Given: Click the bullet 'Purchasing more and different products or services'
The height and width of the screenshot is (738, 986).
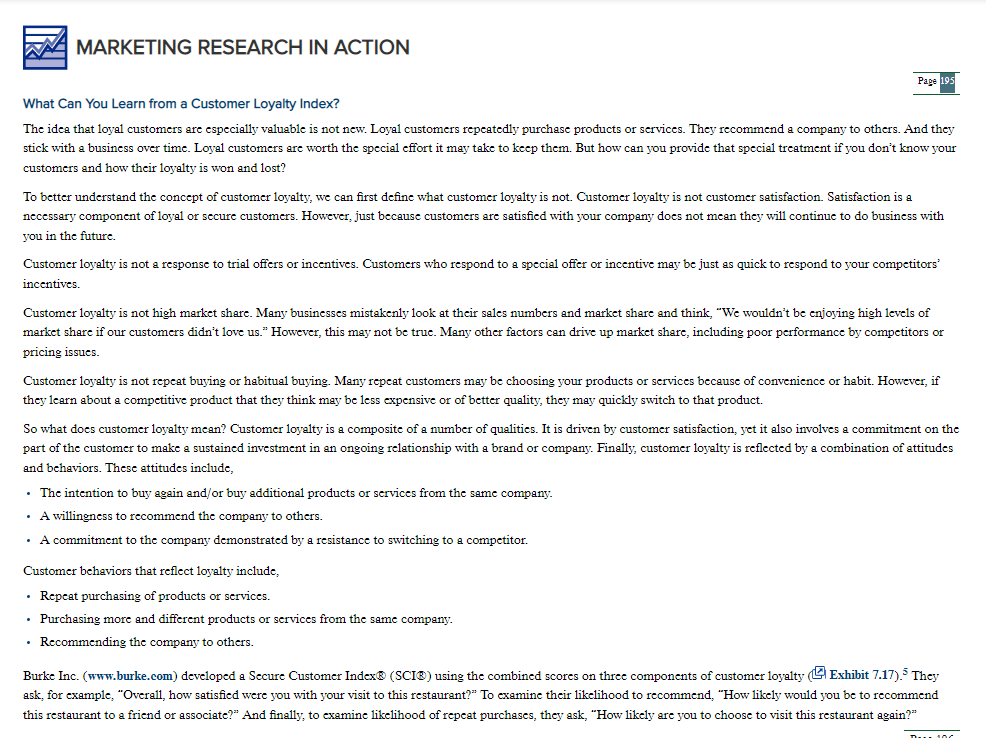Looking at the screenshot, I should [246, 619].
